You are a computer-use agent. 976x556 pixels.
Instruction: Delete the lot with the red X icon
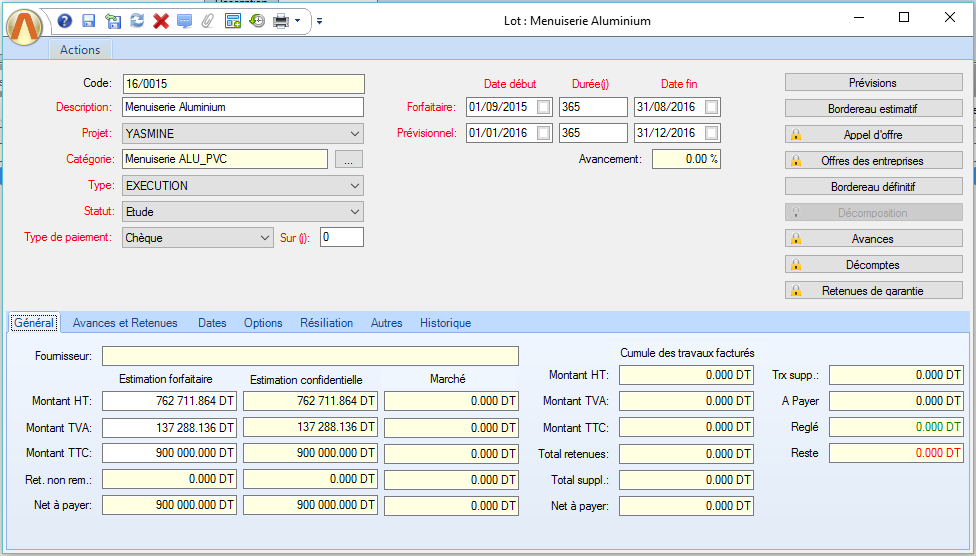click(160, 21)
